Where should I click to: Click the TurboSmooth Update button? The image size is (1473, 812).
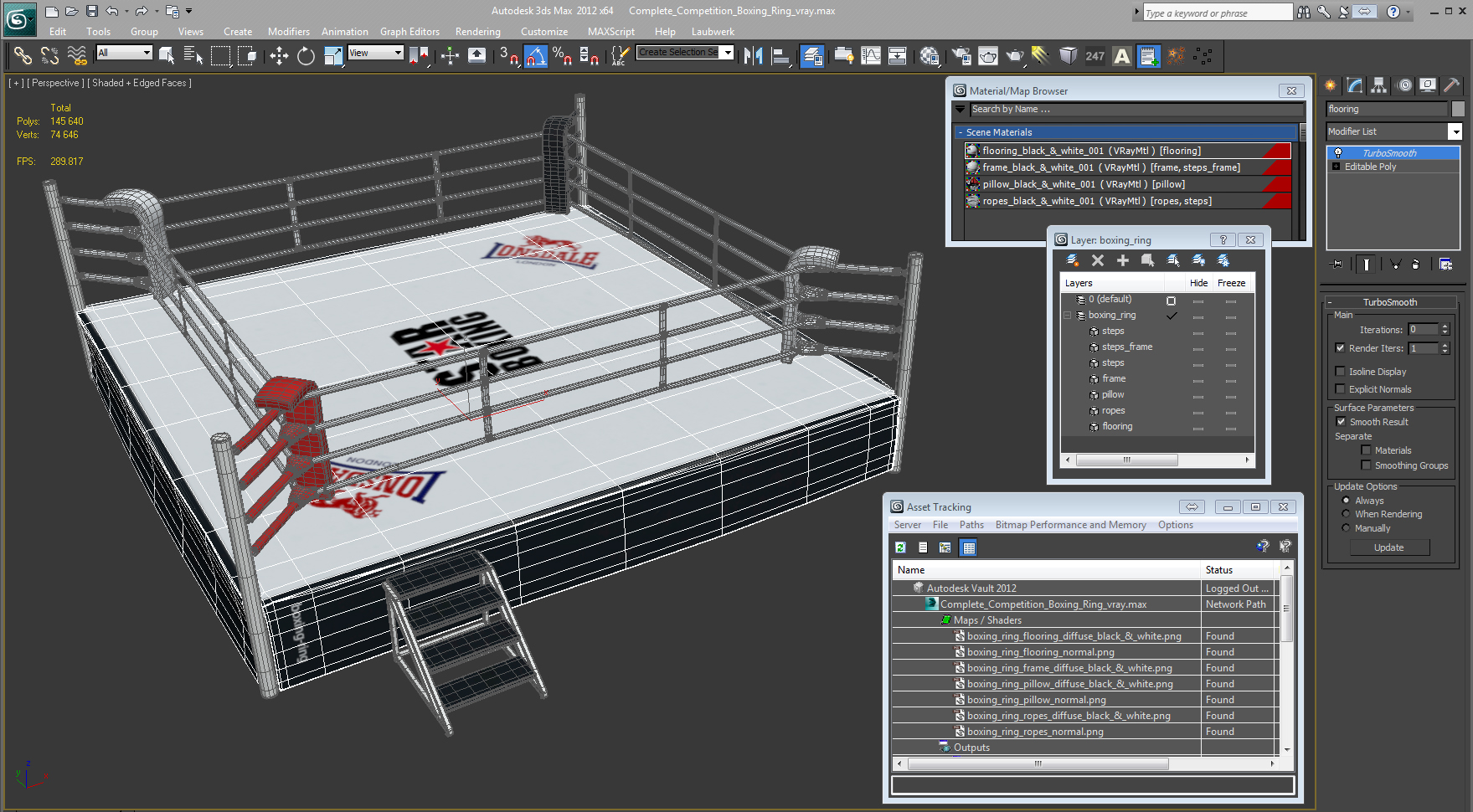pos(1389,547)
